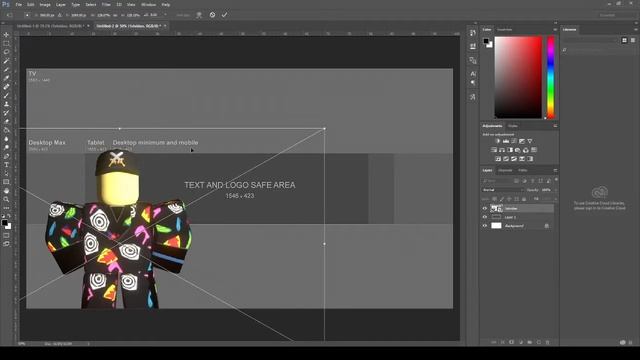Open the Libraries panel menu
Viewport: 640px width, 360px height.
[636, 29]
